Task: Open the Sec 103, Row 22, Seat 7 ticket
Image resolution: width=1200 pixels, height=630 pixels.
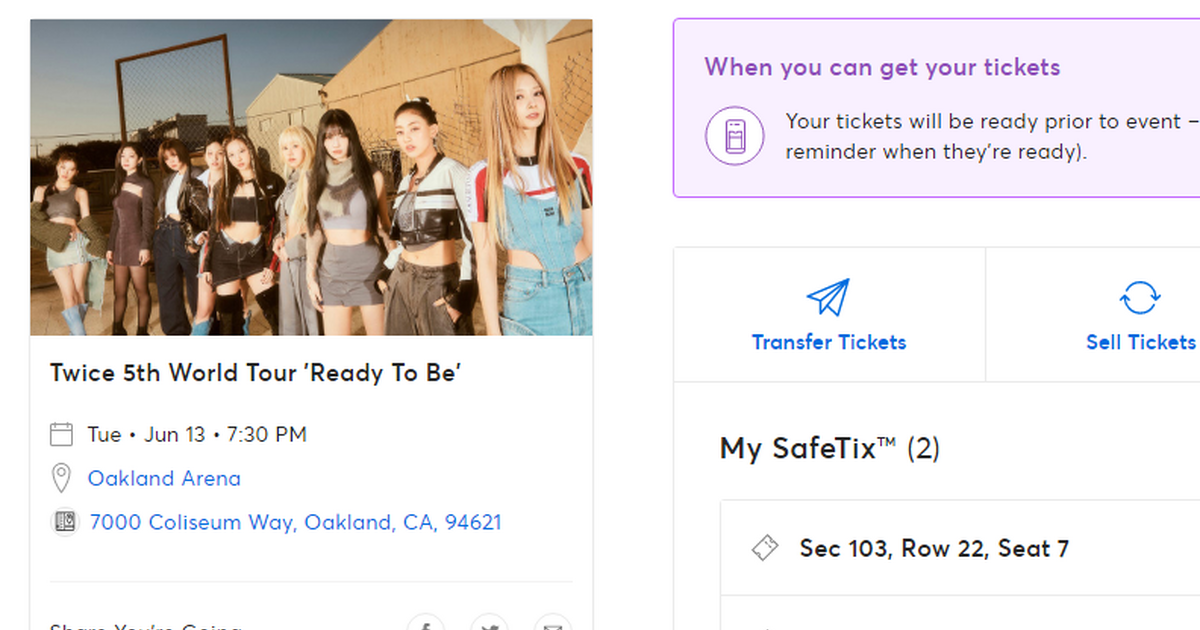Action: (933, 548)
